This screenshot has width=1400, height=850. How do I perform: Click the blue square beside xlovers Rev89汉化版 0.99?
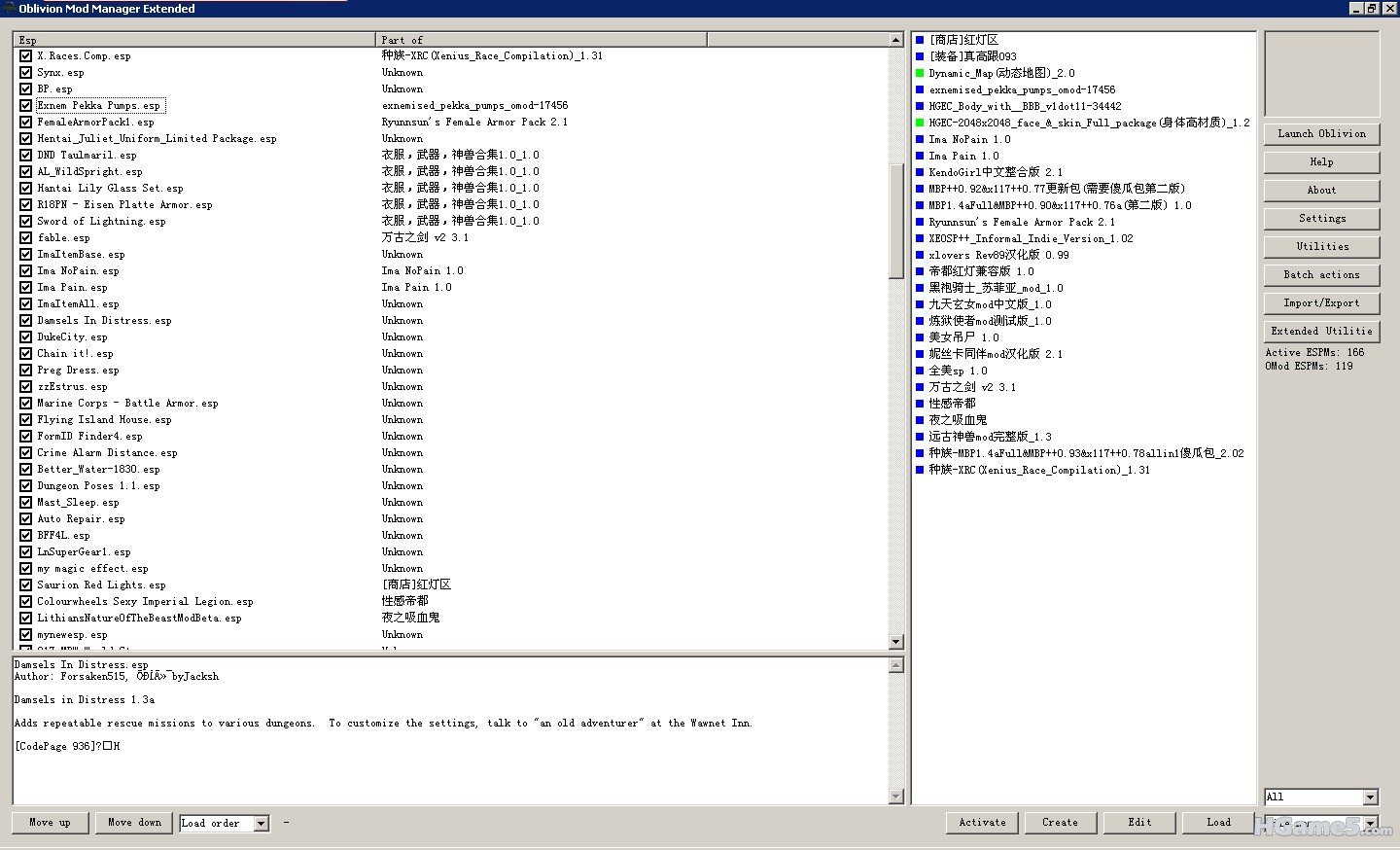(x=920, y=255)
